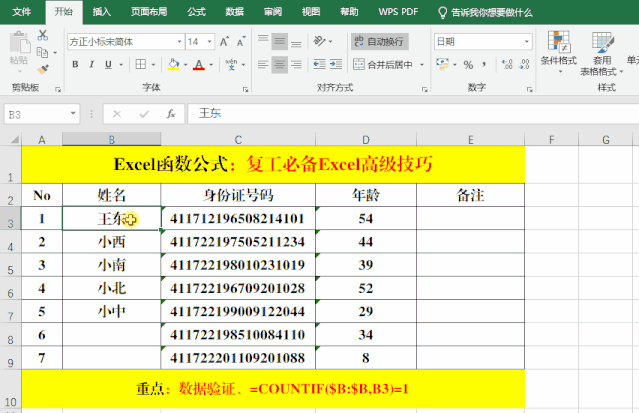
Task: Apply comma style
Action: tap(484, 64)
